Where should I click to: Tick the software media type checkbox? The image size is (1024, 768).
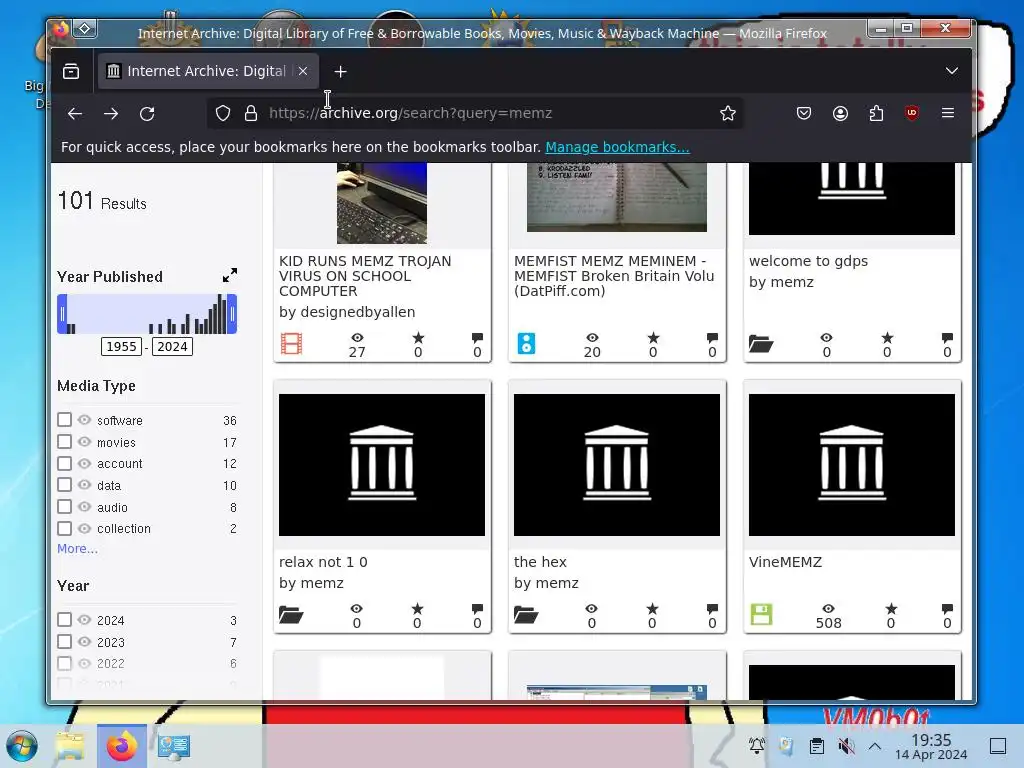point(64,419)
